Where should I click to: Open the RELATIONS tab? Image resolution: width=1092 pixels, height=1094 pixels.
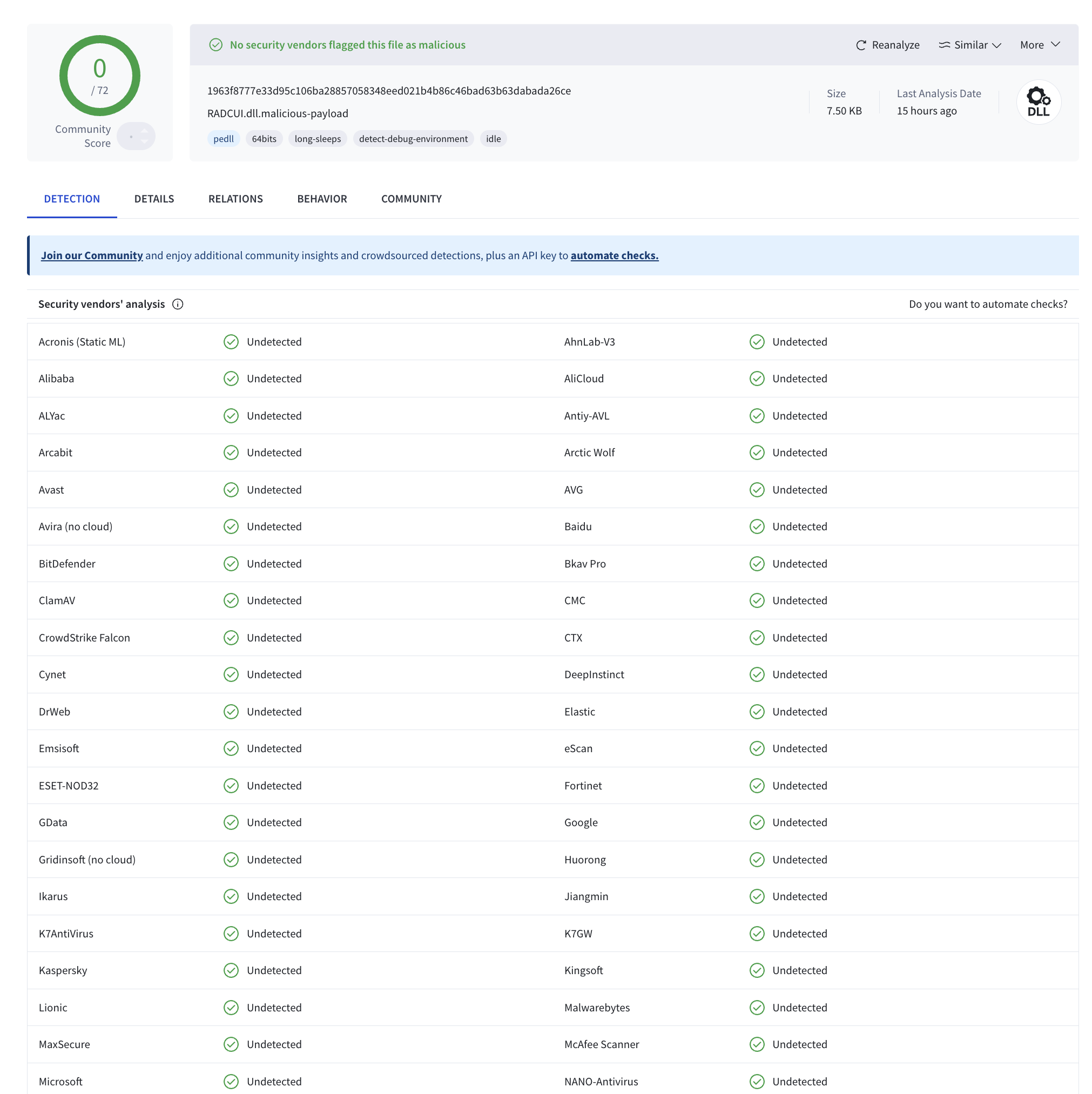(235, 199)
